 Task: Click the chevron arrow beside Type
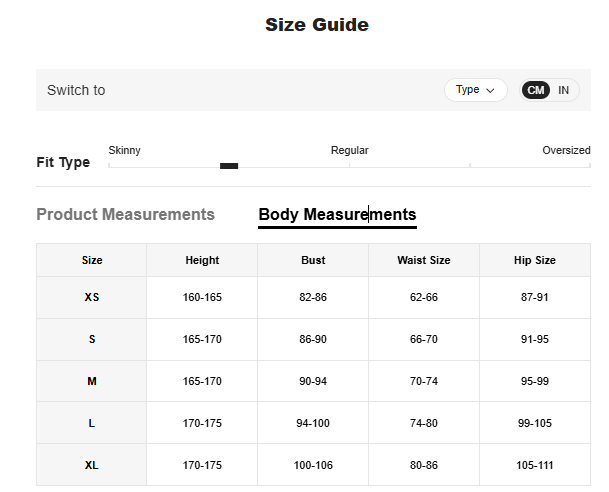pos(490,90)
